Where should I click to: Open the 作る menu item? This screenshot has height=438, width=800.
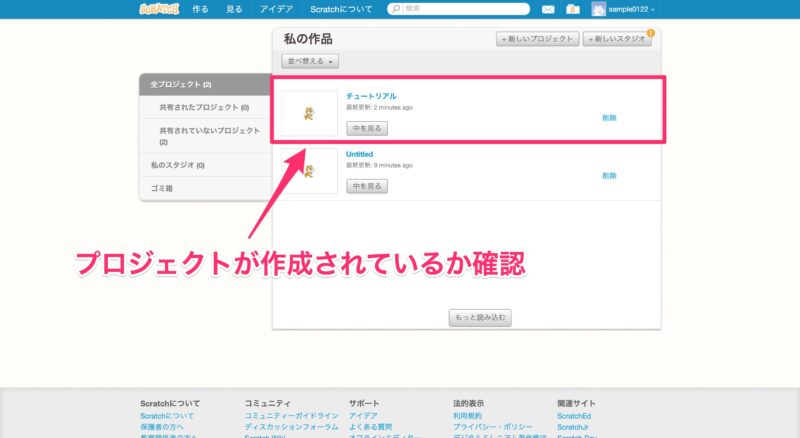(x=200, y=9)
